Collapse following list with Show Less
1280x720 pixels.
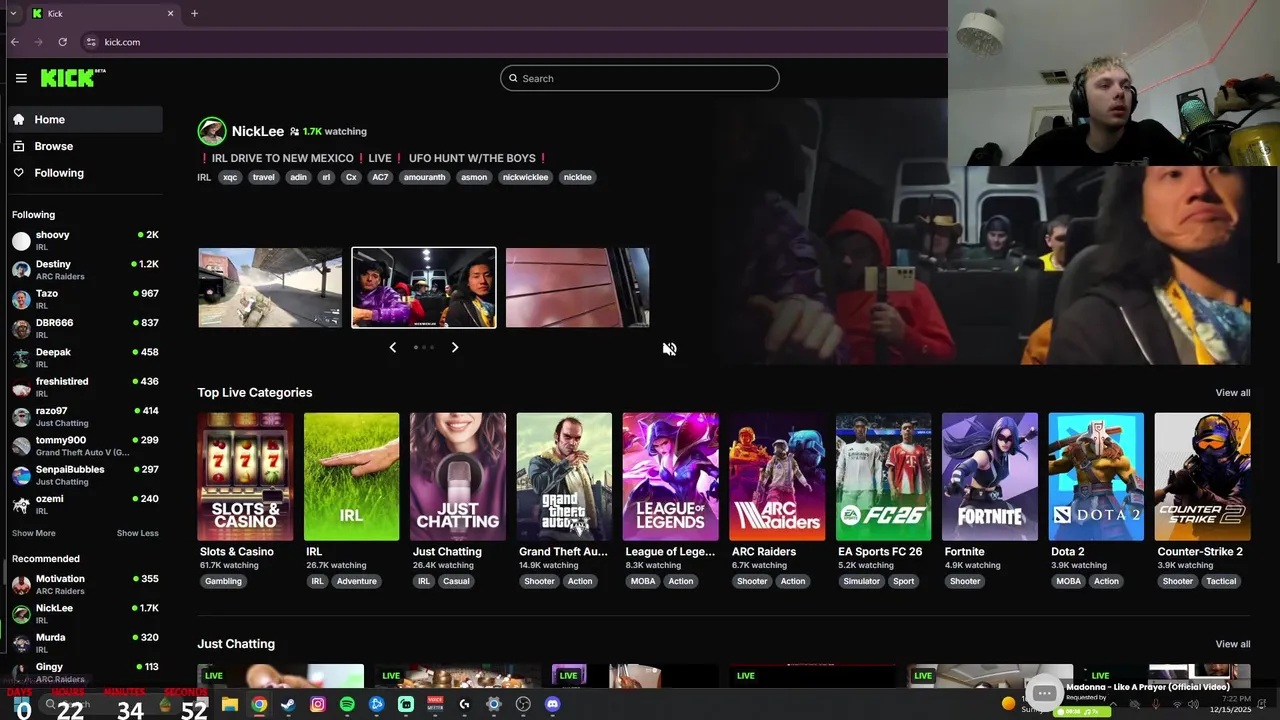pos(138,533)
